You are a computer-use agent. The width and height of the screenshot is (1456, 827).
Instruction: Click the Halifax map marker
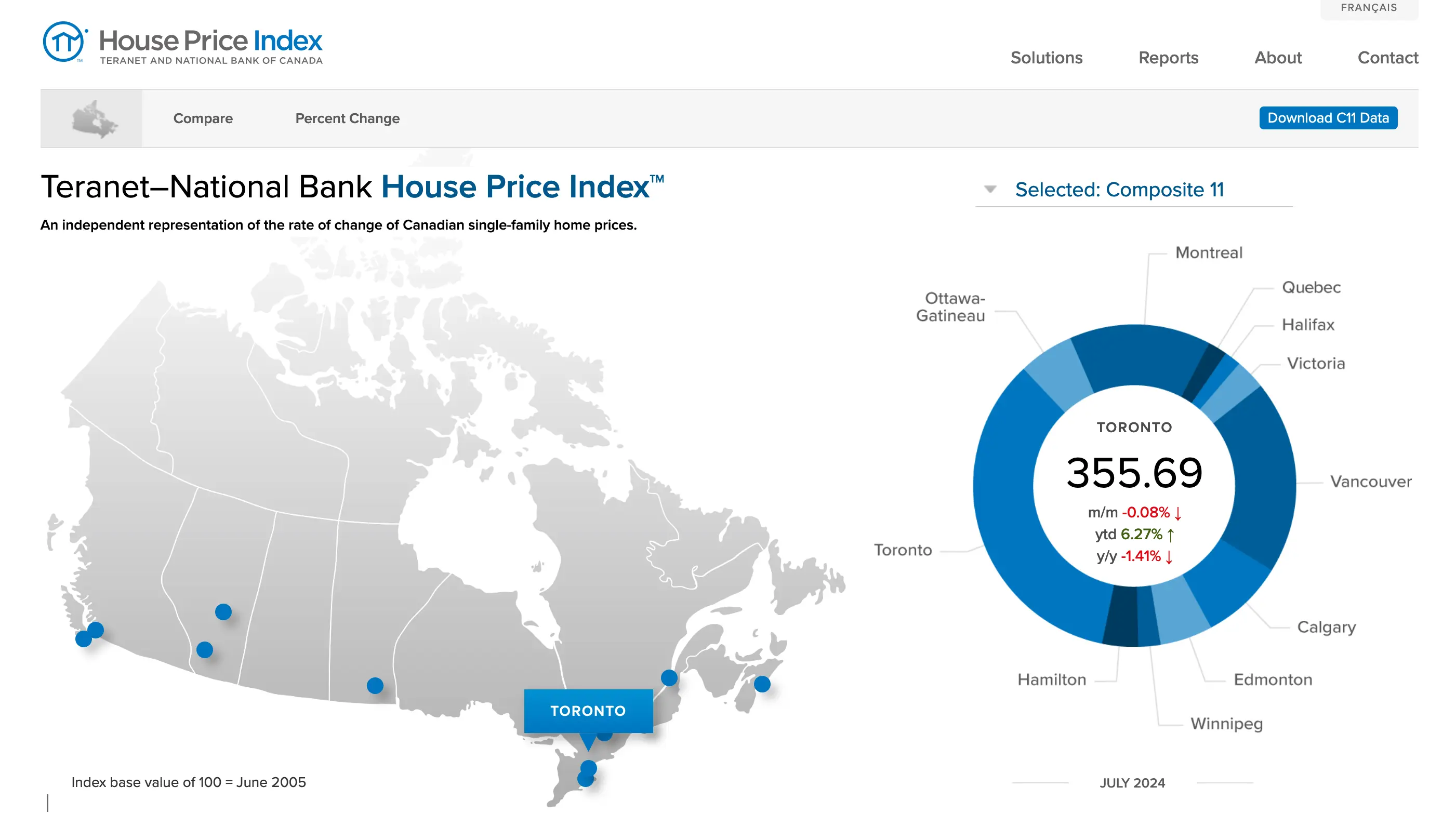tap(763, 685)
